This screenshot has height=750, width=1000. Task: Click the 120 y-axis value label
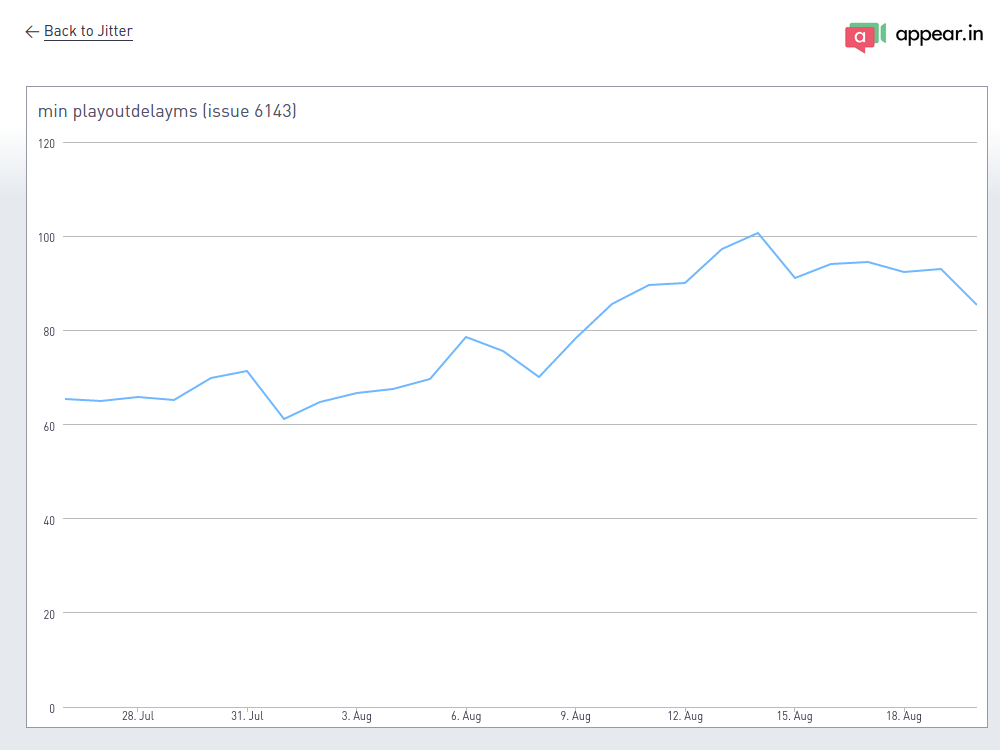click(x=45, y=143)
